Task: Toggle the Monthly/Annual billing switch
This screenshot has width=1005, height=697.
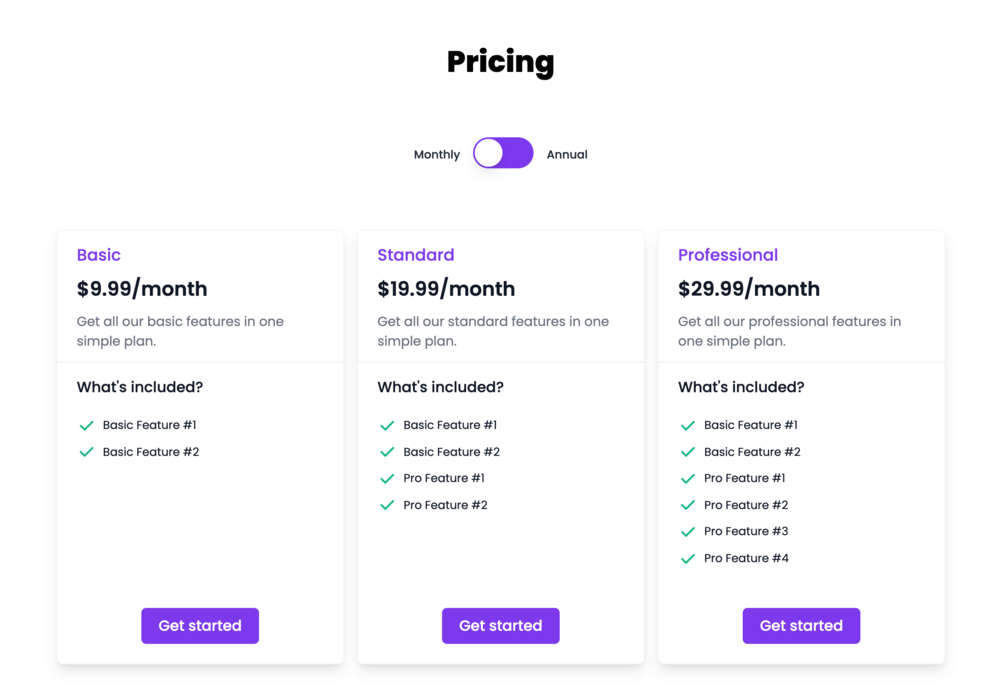Action: click(x=503, y=153)
